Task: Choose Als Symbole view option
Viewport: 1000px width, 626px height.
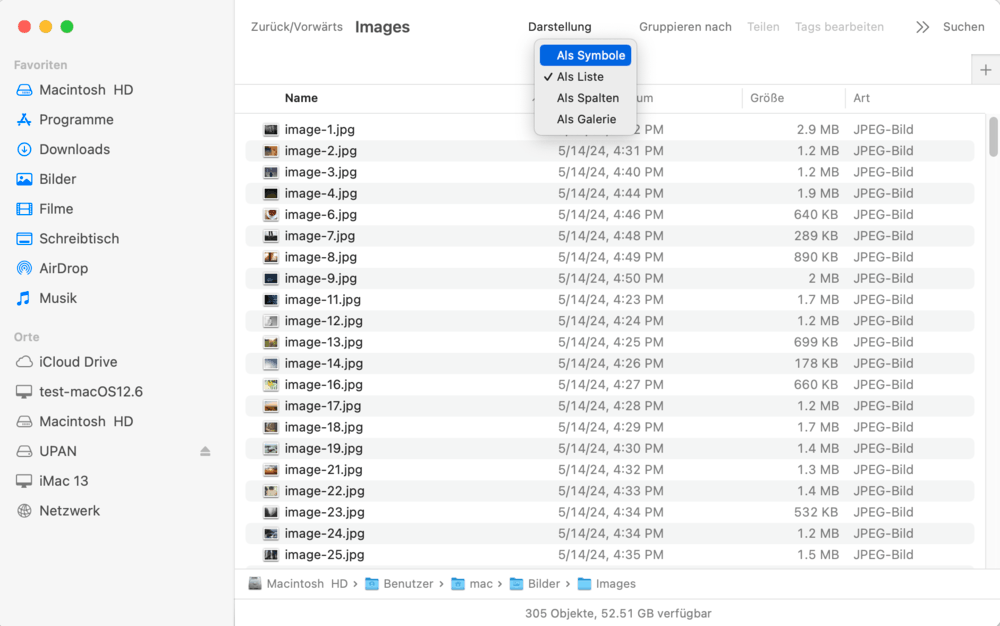Action: [x=585, y=55]
